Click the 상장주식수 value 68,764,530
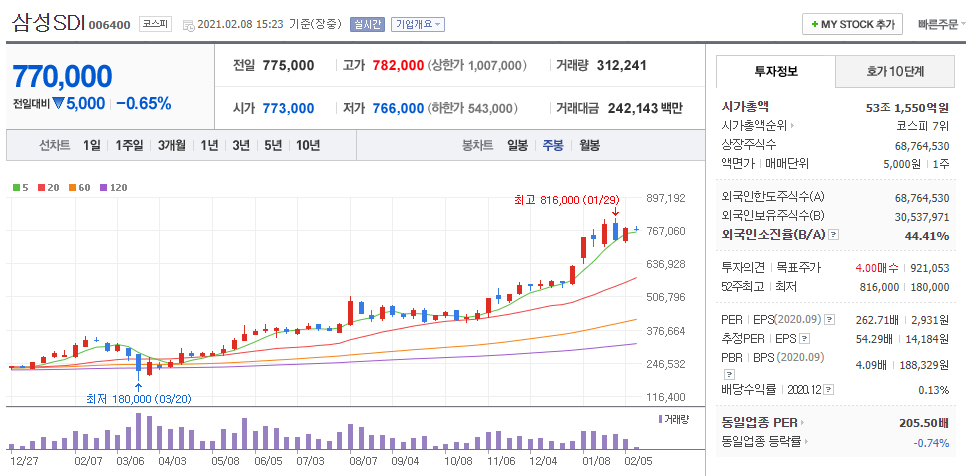Viewport: 970px width, 476px height. (x=922, y=145)
